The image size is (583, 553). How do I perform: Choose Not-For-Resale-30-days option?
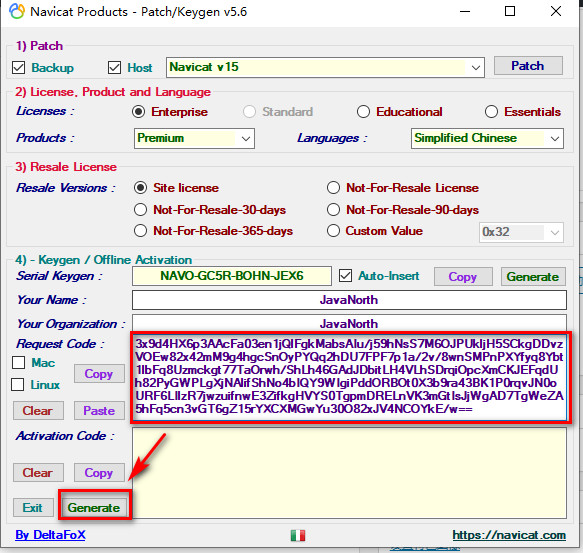[x=140, y=210]
